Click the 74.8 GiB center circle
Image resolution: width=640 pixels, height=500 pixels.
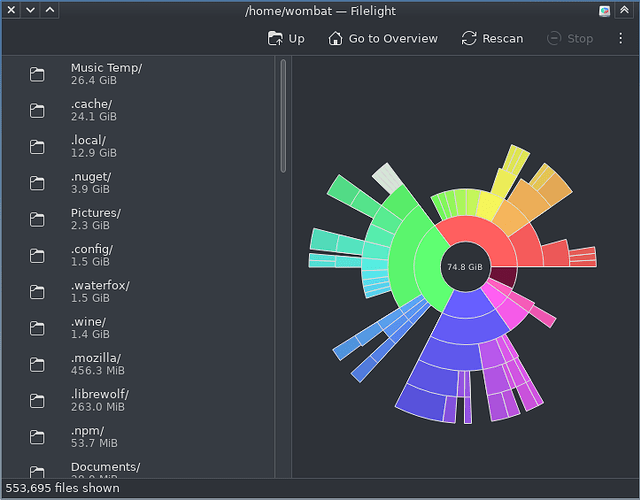click(464, 267)
